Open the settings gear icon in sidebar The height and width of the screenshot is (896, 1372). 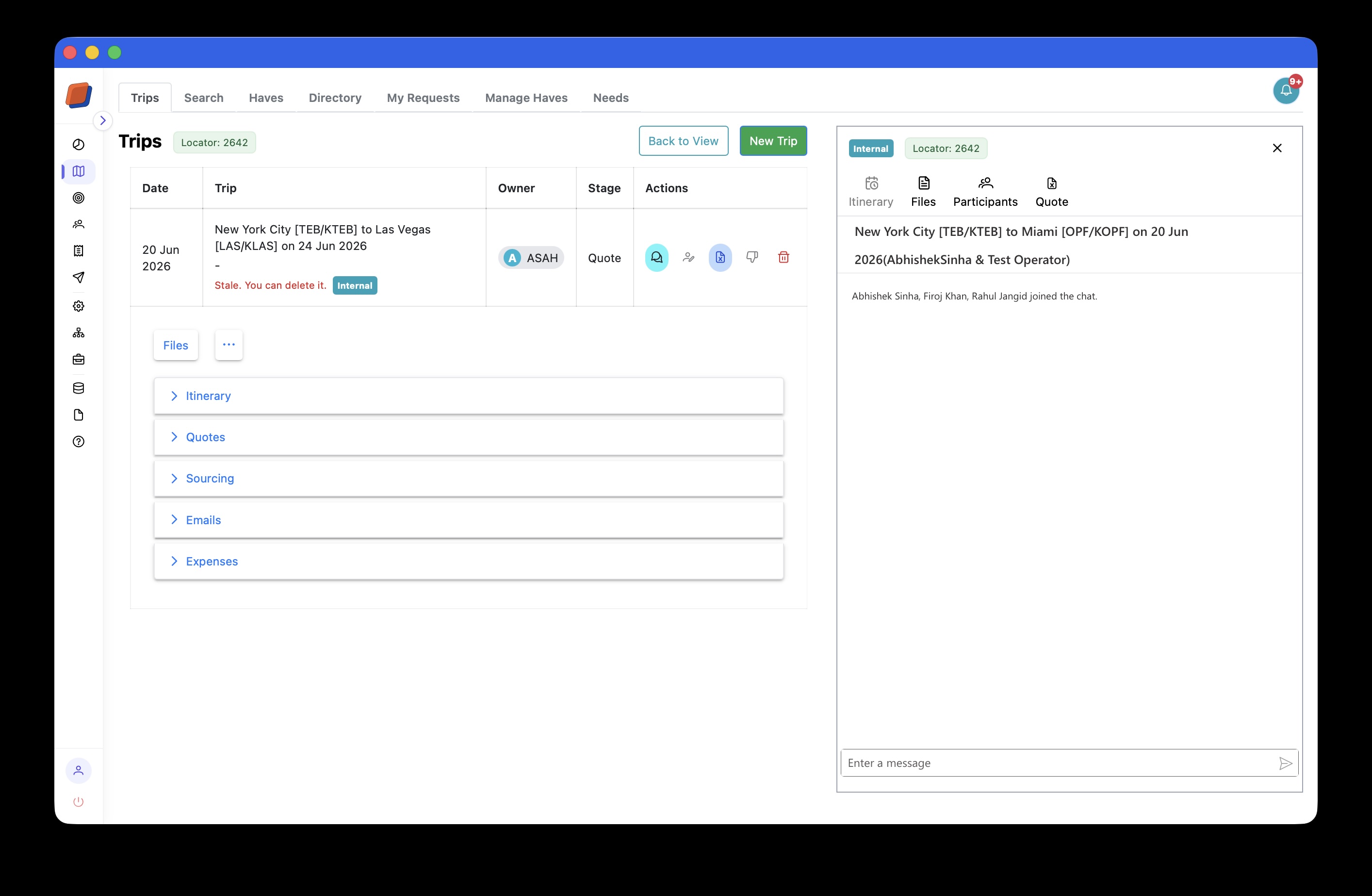pyautogui.click(x=79, y=306)
